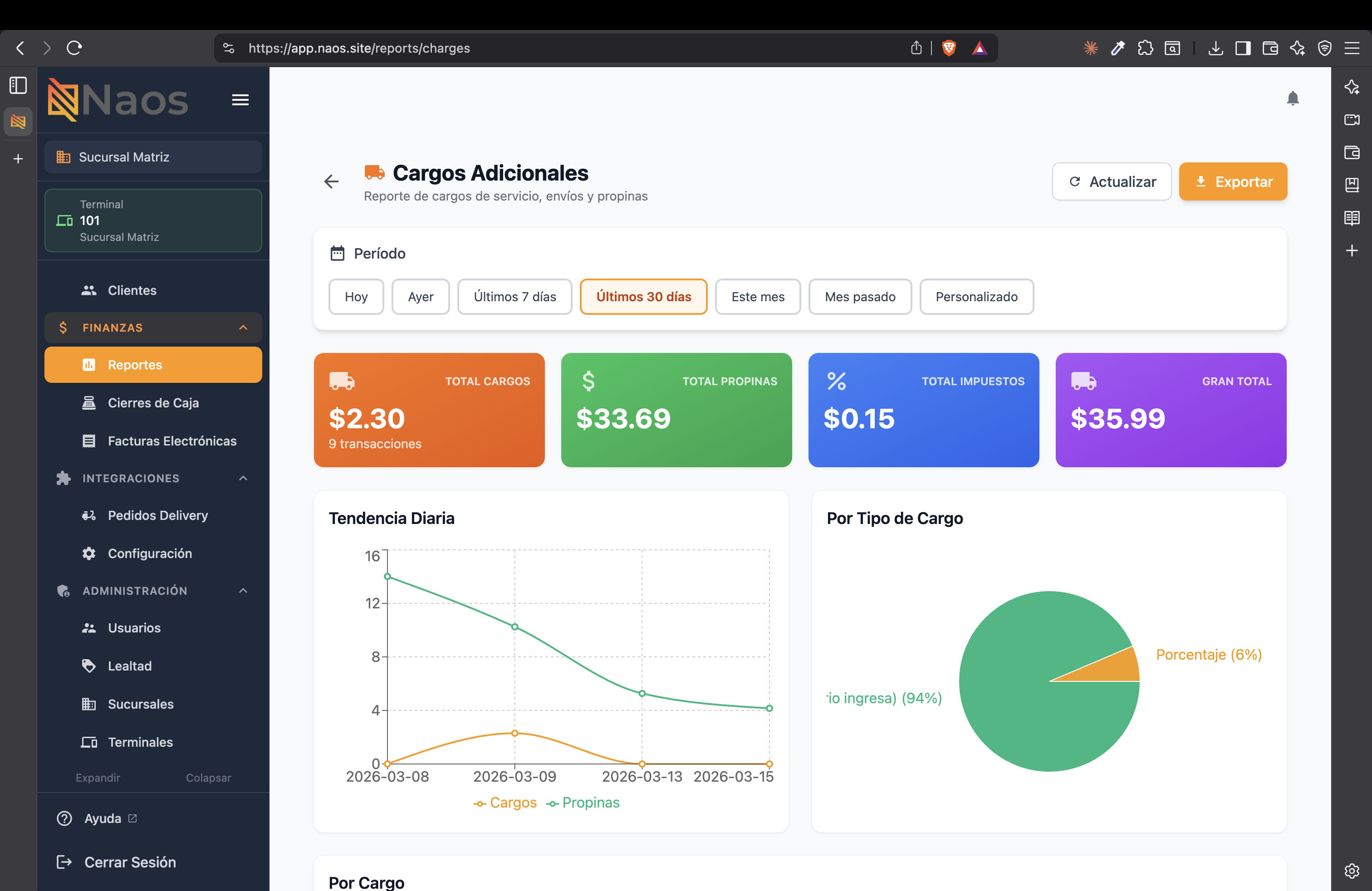Open Cierres de Caja
1372x891 pixels.
pos(153,402)
